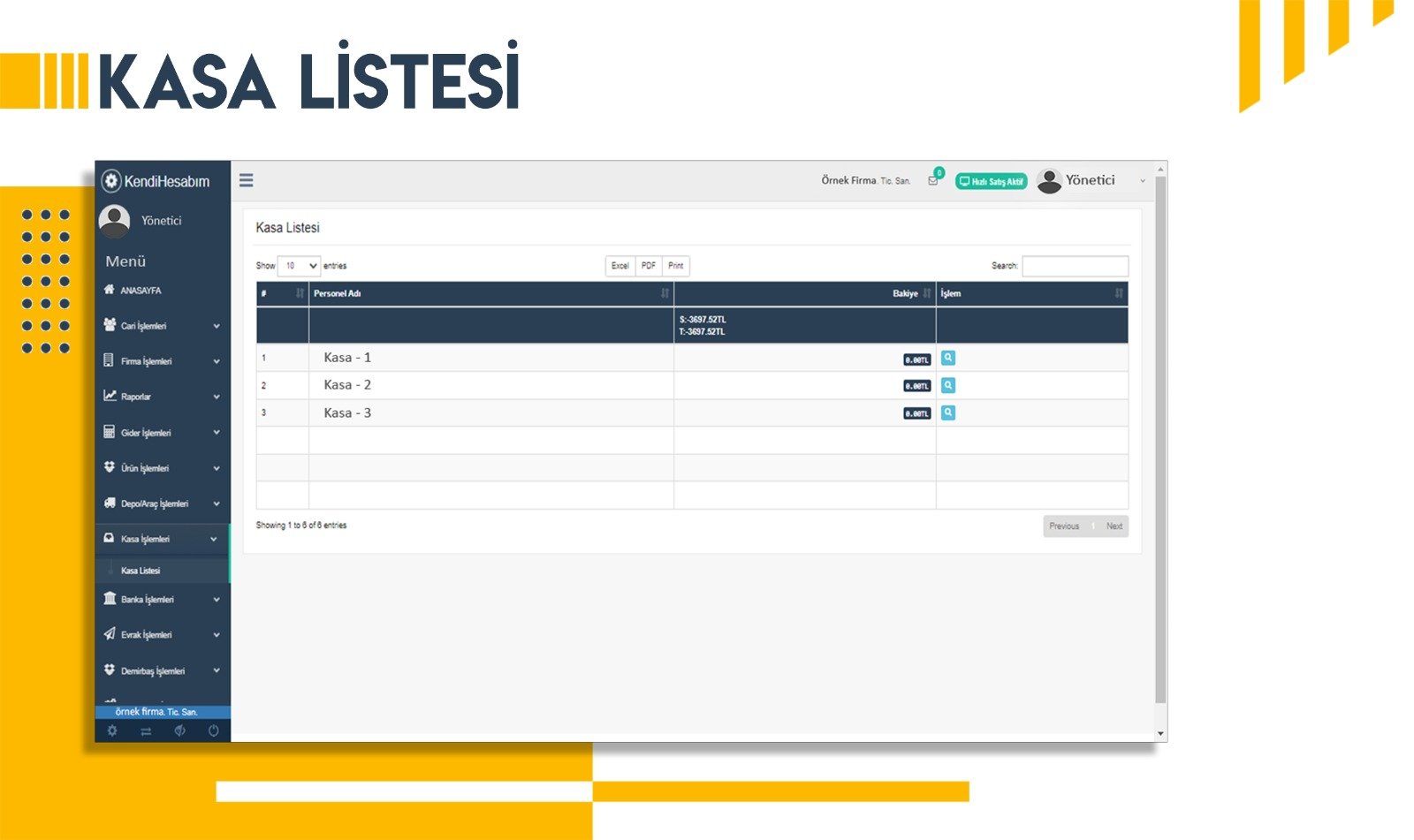Sort the table by Bakiye column
Viewport: 1414px width, 840px height.
904,293
